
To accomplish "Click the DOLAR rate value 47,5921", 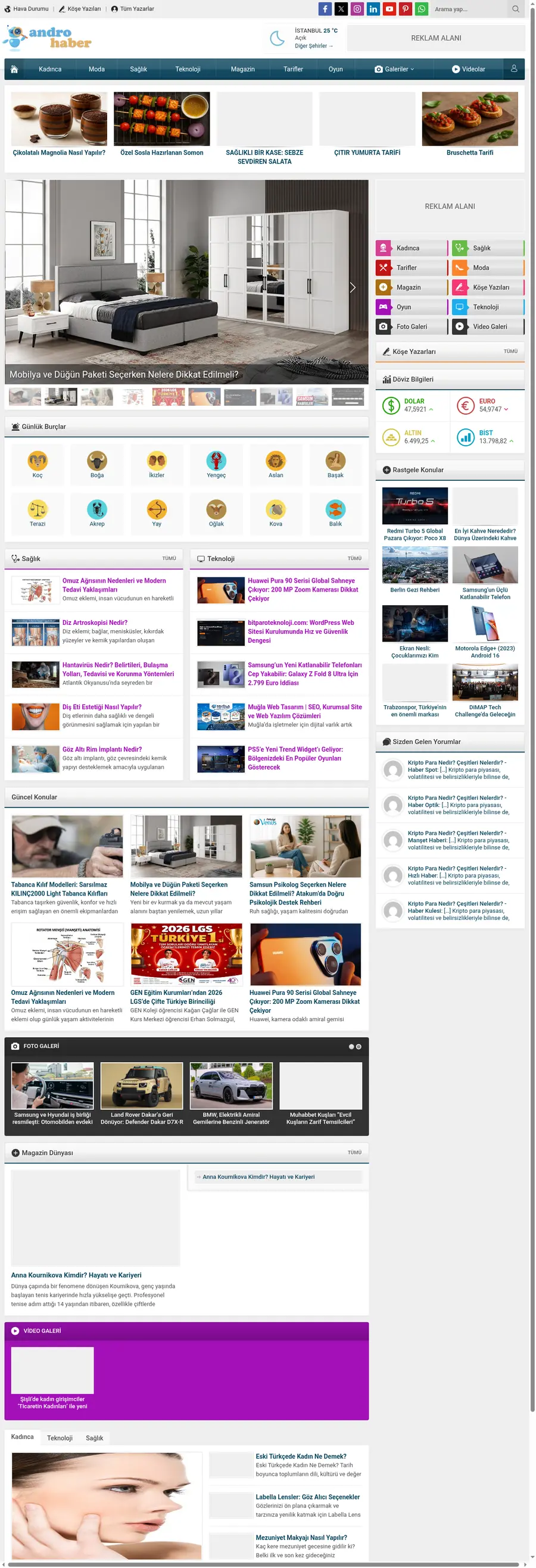I will tap(416, 409).
